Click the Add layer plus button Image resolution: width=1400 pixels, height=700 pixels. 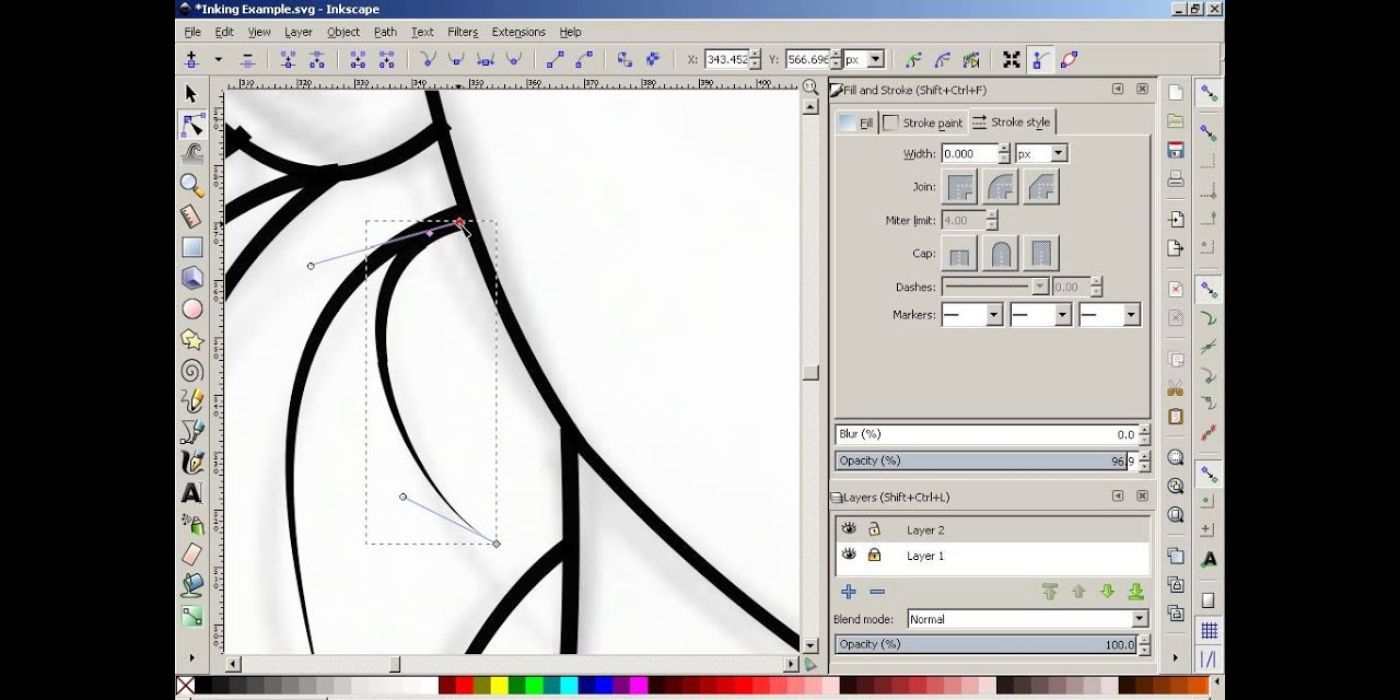tap(848, 591)
